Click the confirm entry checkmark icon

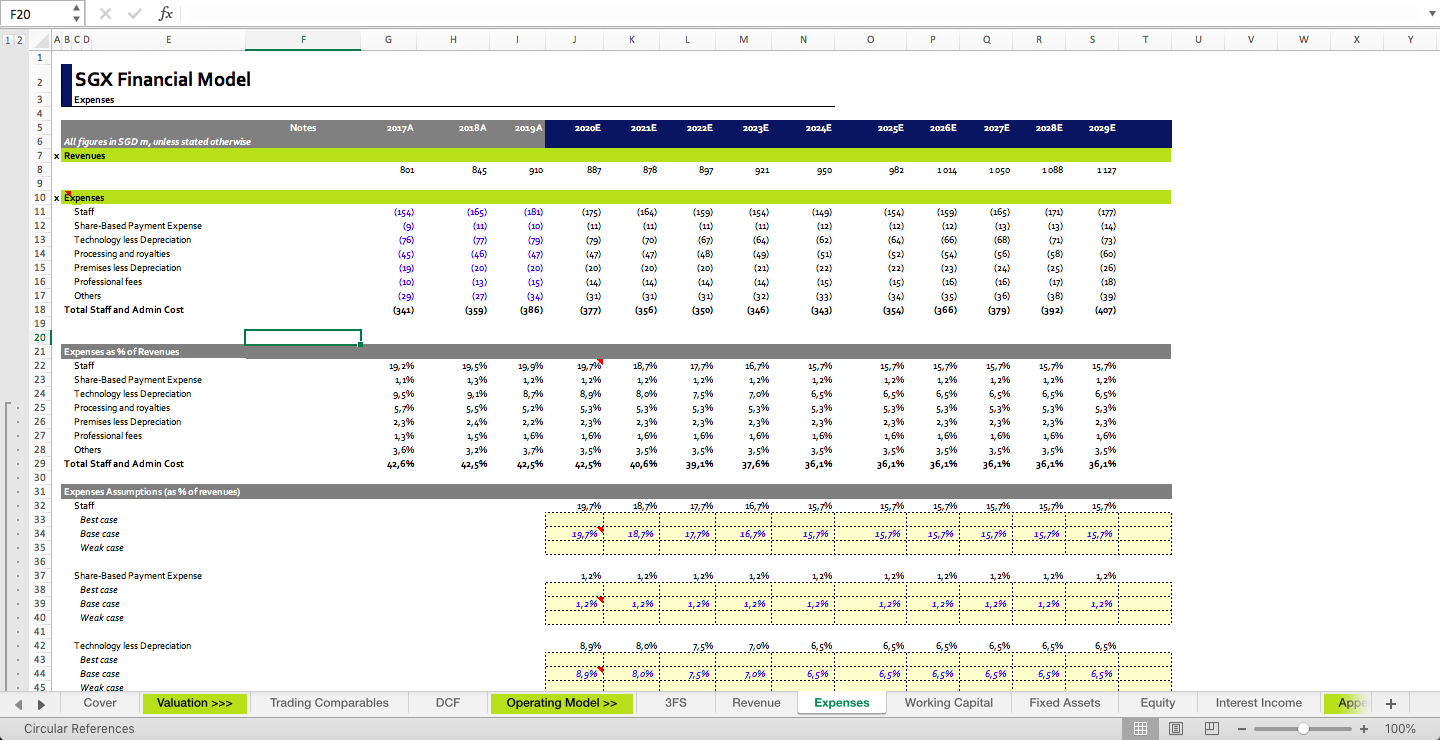135,14
